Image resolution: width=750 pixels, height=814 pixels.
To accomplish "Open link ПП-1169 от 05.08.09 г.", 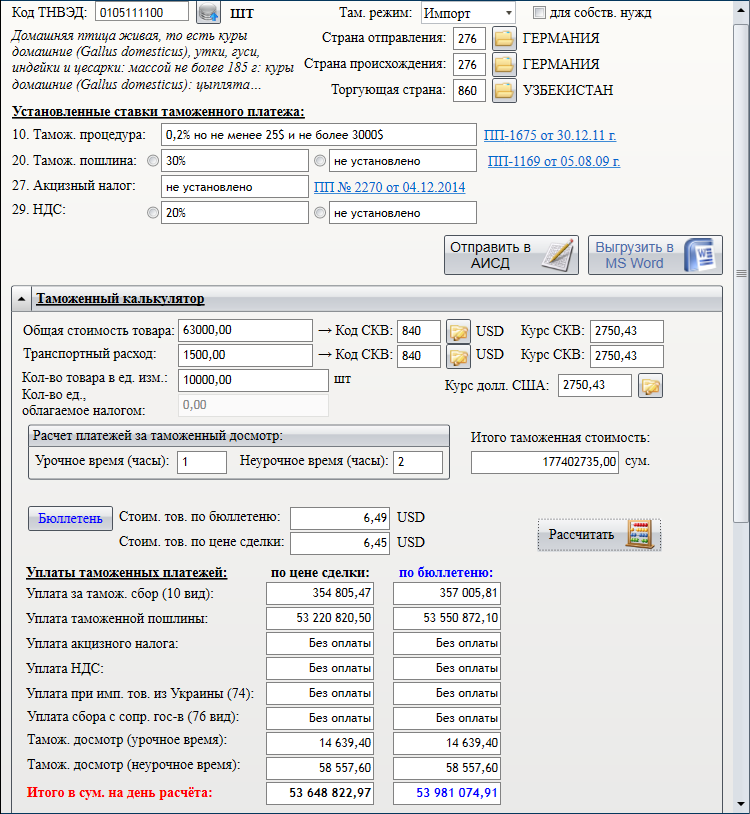I will coord(554,161).
